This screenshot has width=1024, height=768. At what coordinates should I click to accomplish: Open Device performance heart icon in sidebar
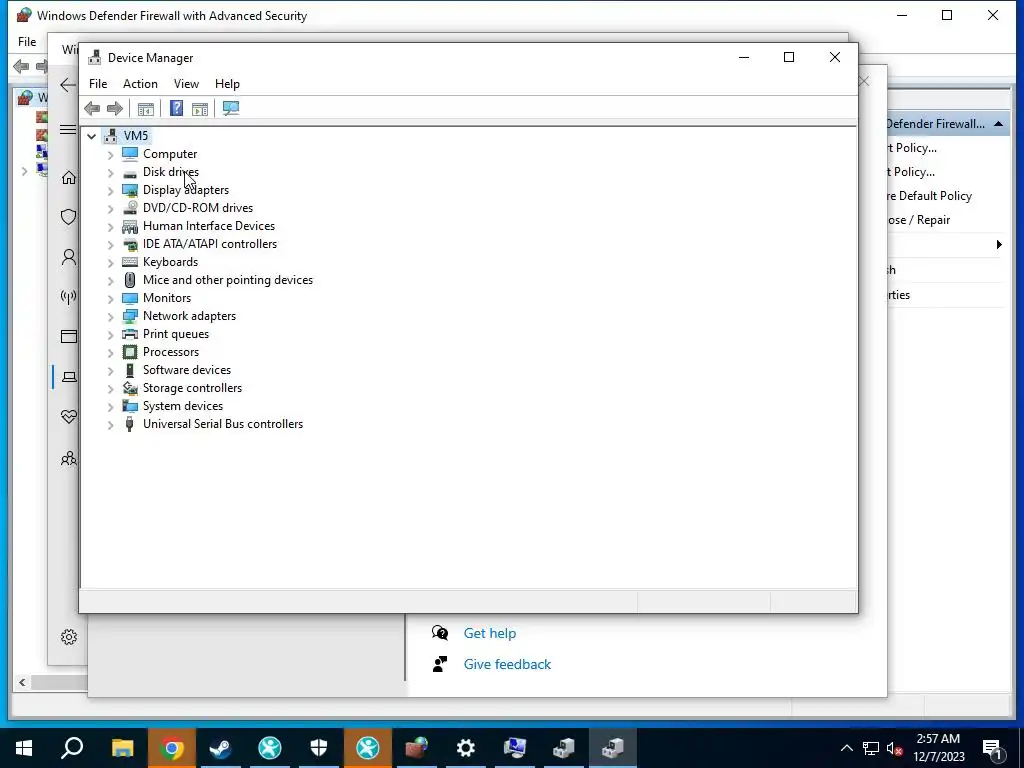69,417
